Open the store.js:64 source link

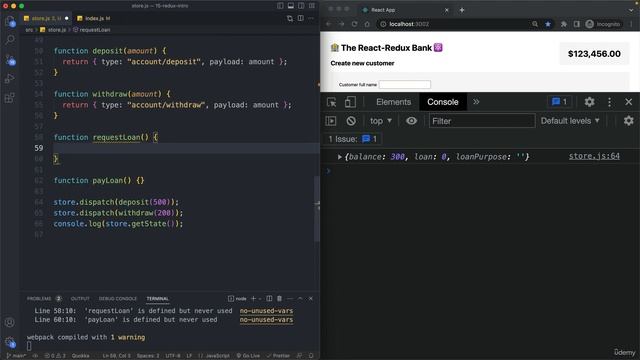(x=594, y=156)
